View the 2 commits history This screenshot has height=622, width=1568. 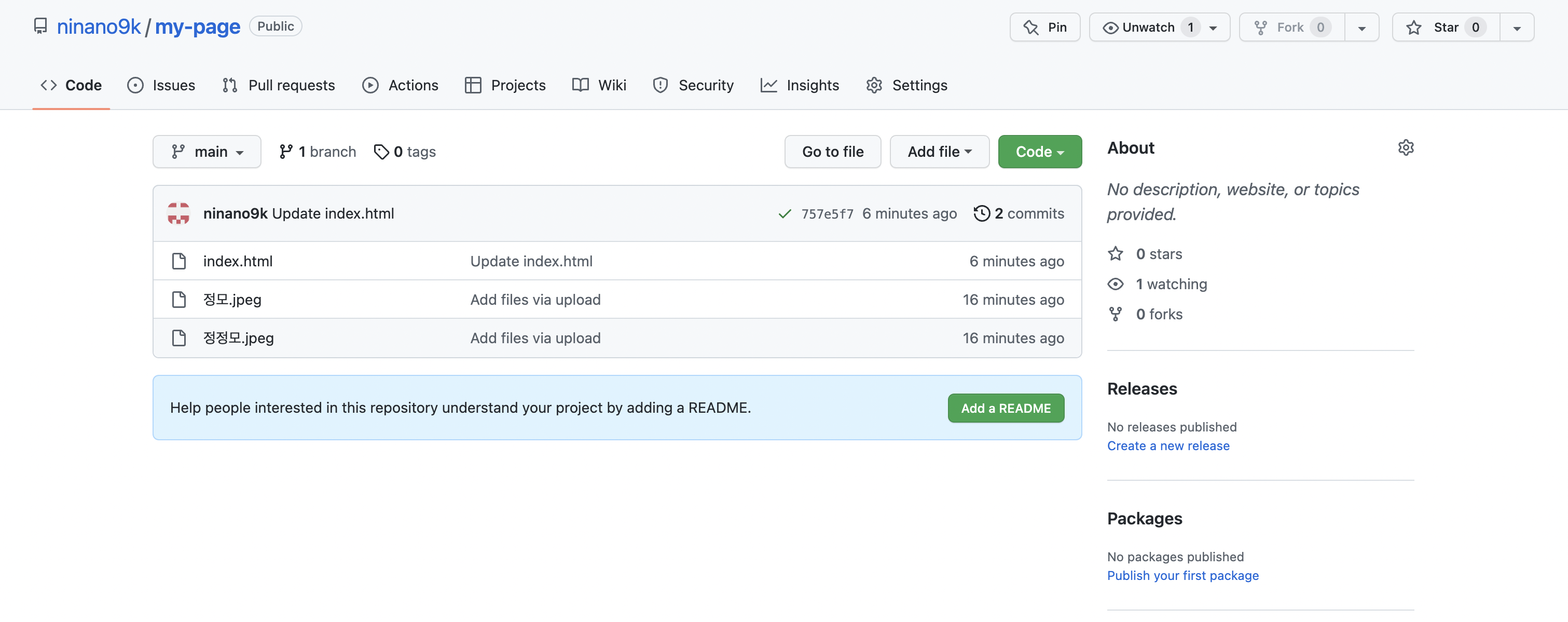click(1019, 213)
